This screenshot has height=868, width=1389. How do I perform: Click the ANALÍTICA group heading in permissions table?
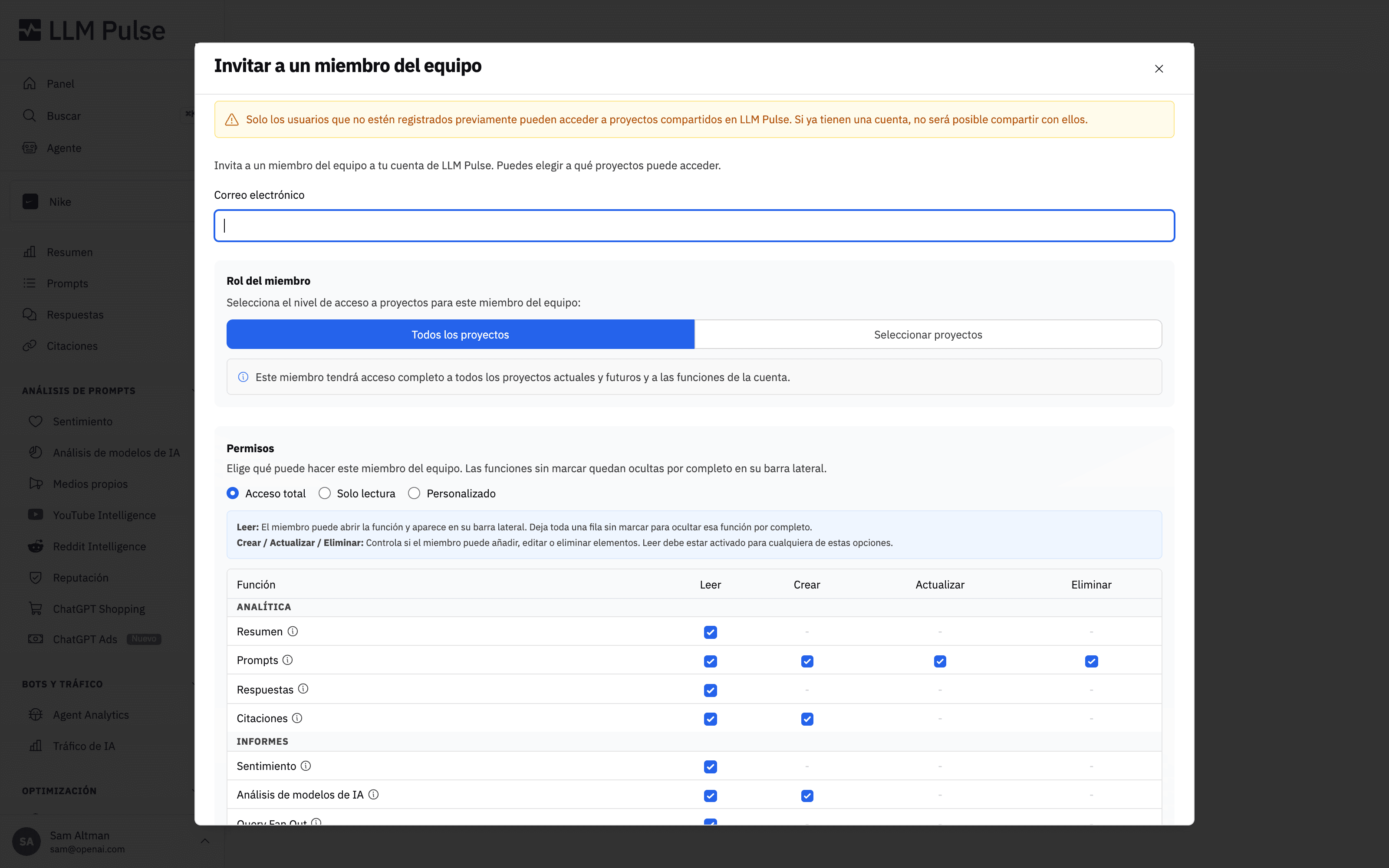(x=264, y=607)
